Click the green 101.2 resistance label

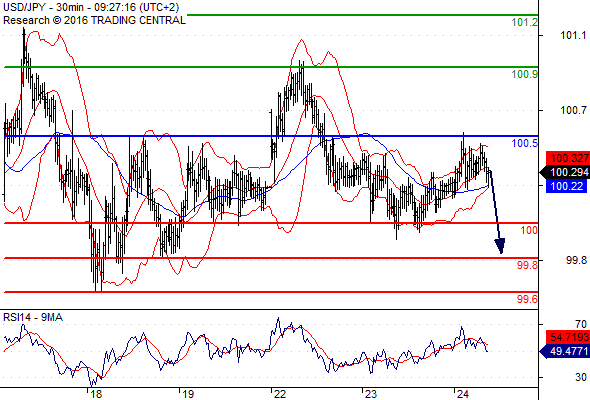(525, 22)
